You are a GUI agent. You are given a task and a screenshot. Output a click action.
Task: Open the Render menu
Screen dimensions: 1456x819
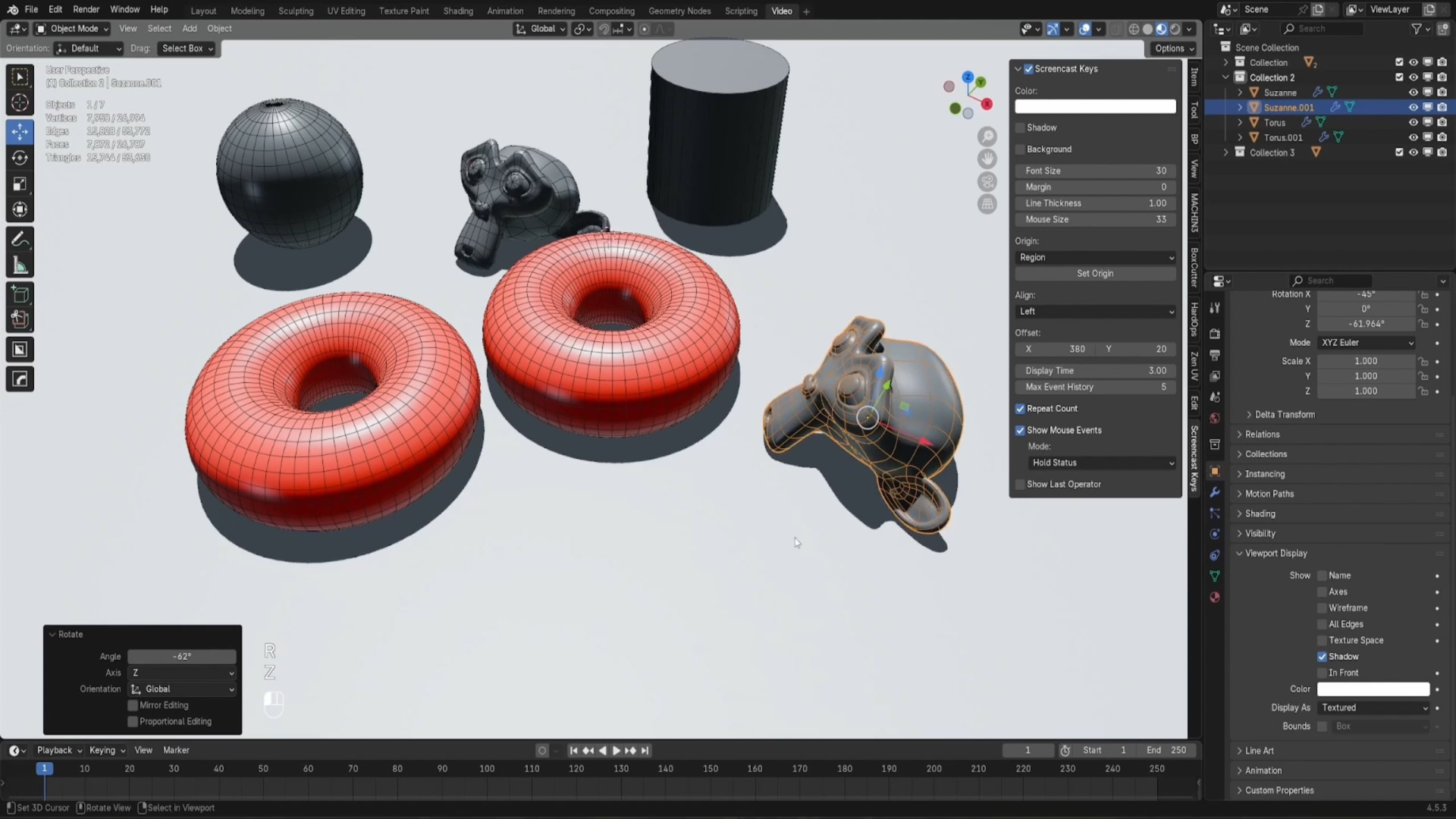[86, 9]
